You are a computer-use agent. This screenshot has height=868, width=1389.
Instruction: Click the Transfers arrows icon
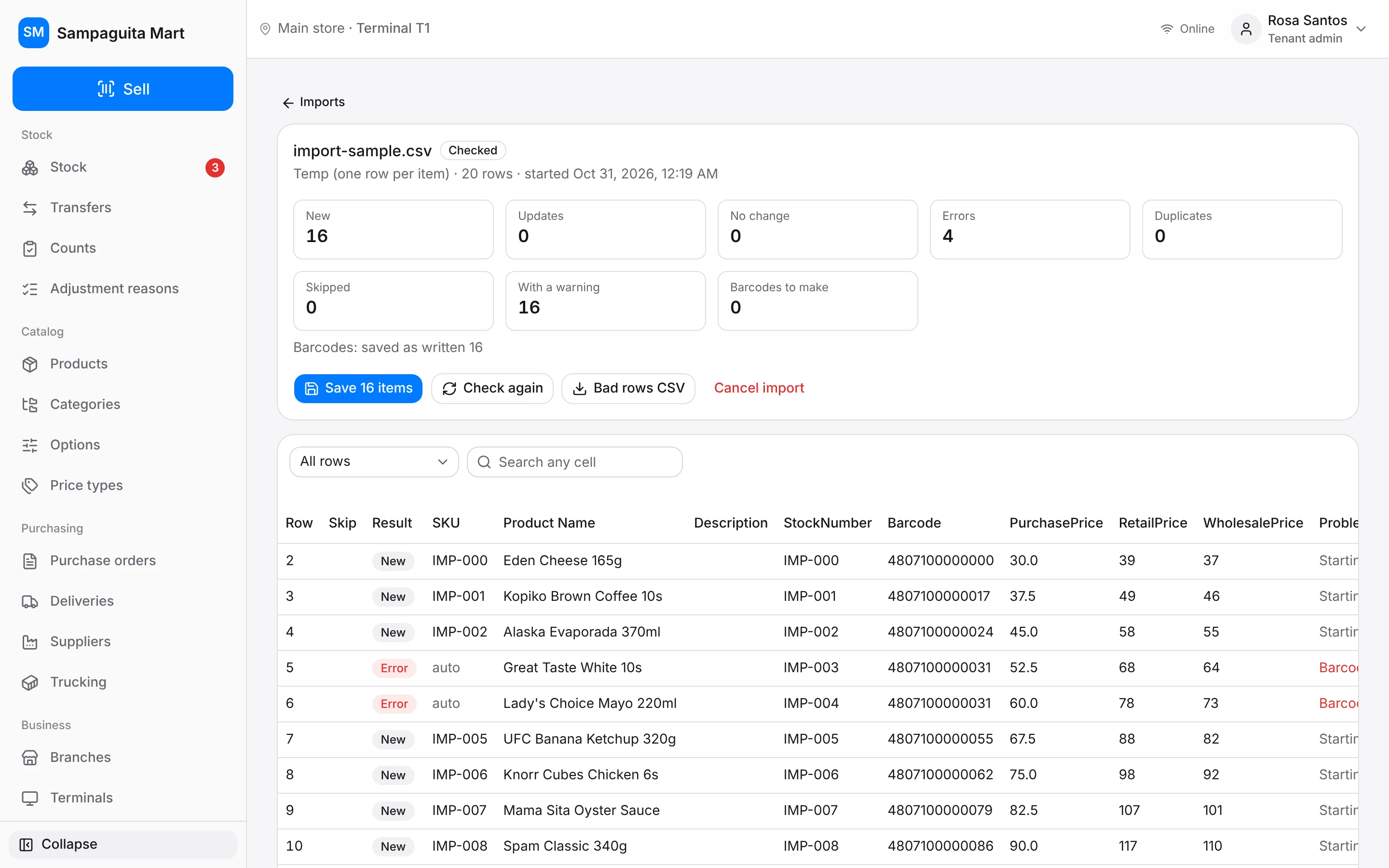point(30,208)
